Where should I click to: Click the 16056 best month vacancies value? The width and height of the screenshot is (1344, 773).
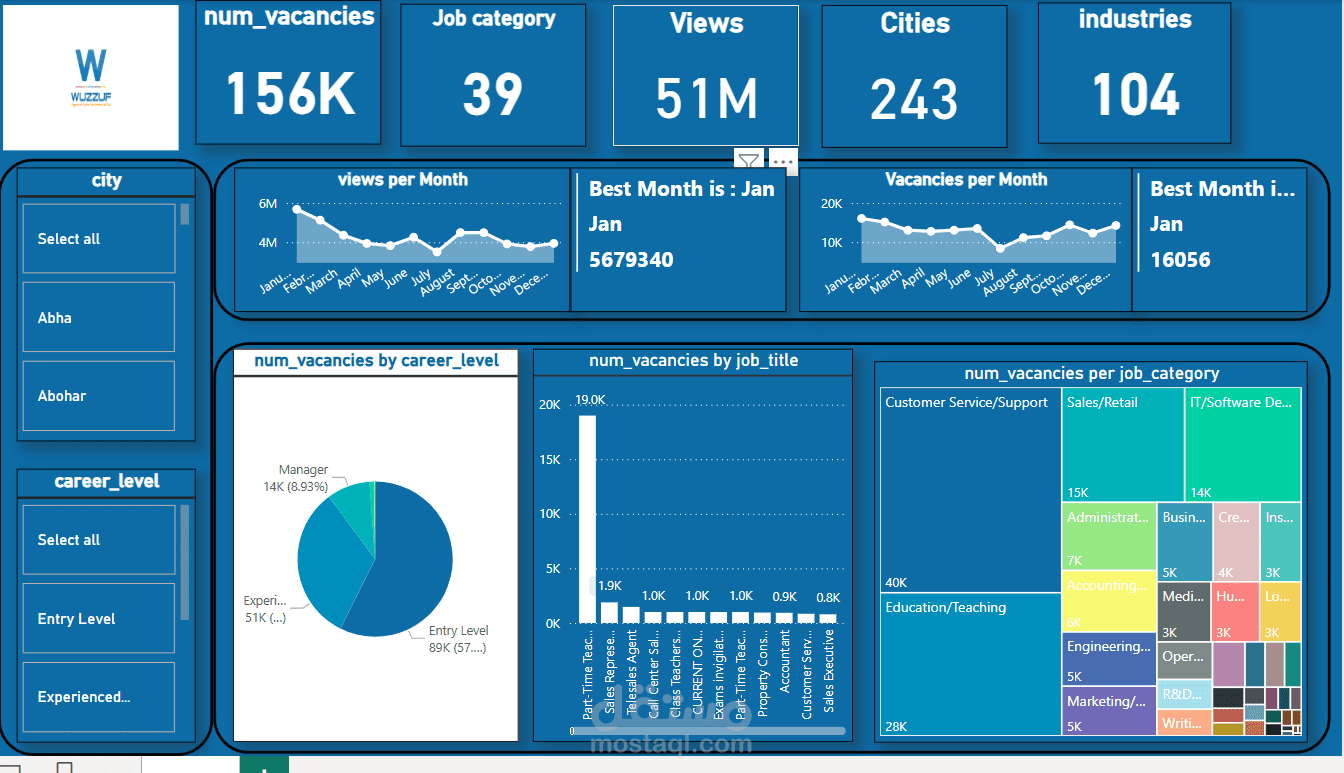[1180, 260]
